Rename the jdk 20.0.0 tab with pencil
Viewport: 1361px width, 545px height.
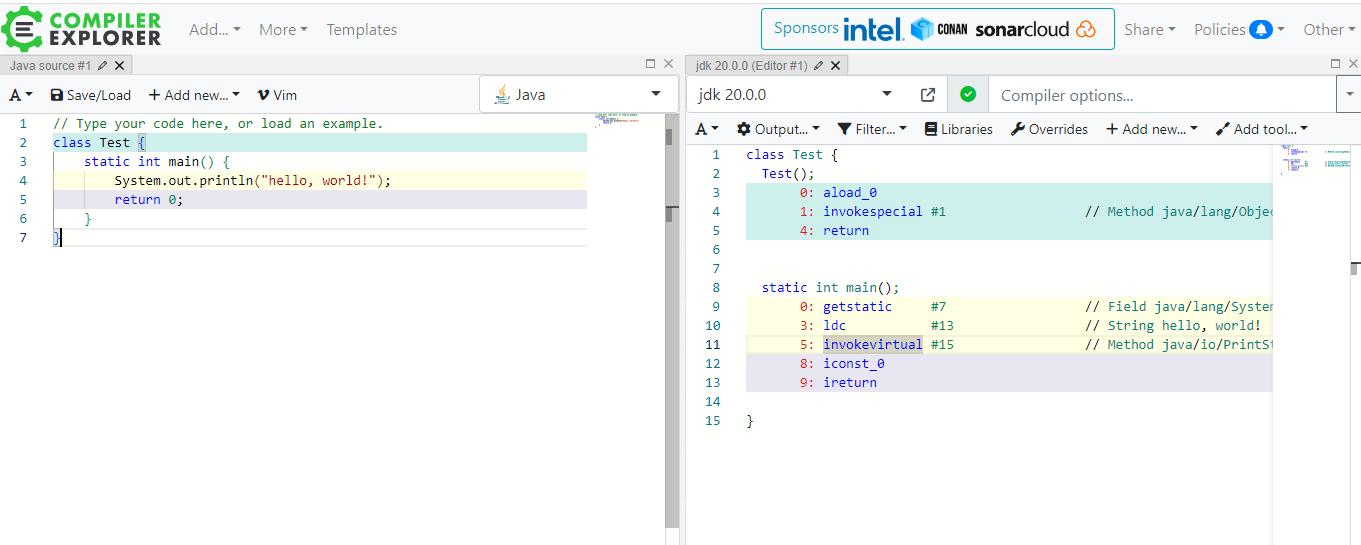[818, 65]
